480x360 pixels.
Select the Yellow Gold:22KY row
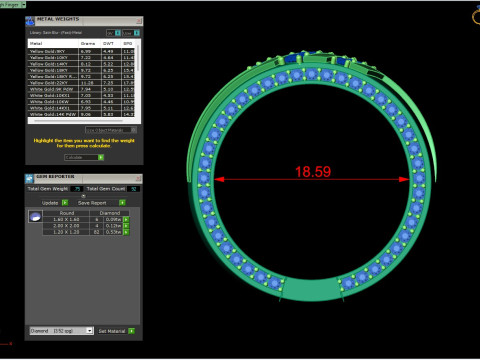pos(81,83)
